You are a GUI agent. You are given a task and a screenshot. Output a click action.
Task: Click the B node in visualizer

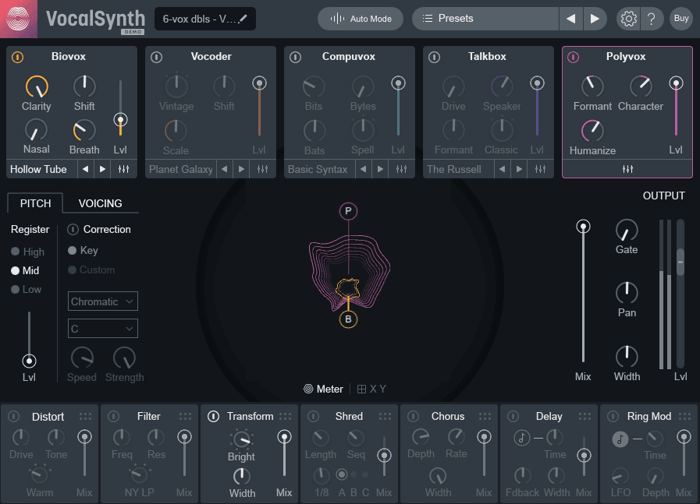(348, 319)
